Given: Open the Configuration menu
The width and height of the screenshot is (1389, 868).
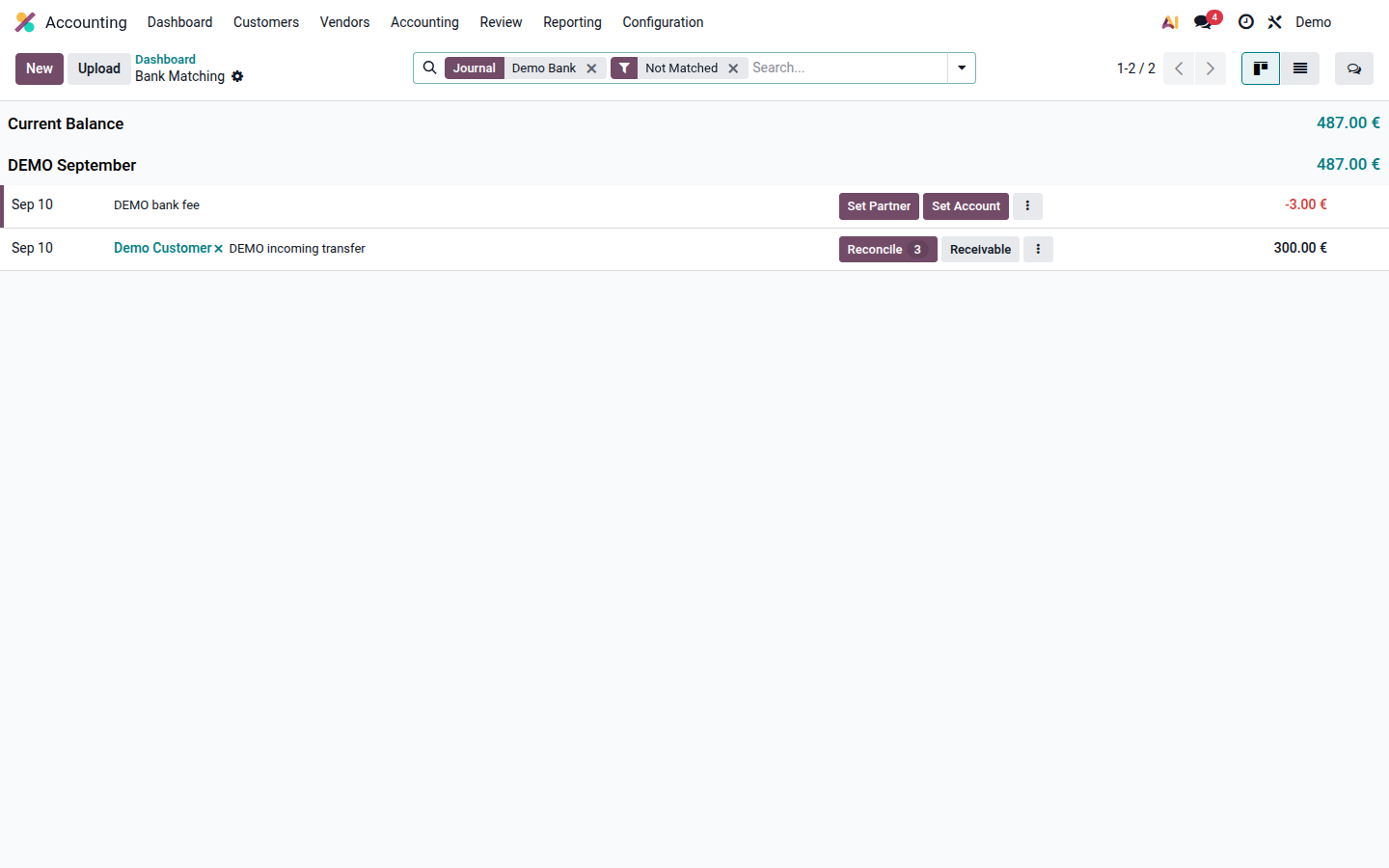Looking at the screenshot, I should [663, 22].
